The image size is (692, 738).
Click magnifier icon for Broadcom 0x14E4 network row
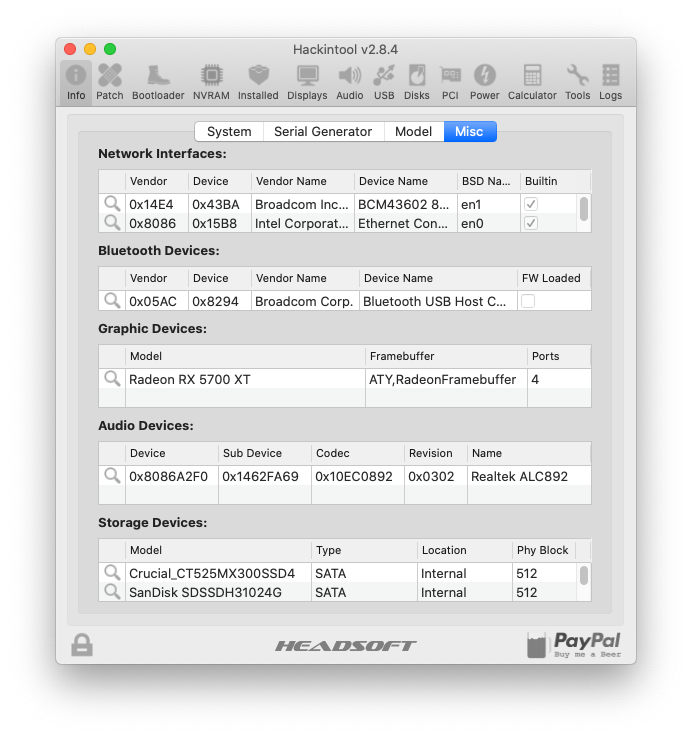112,204
